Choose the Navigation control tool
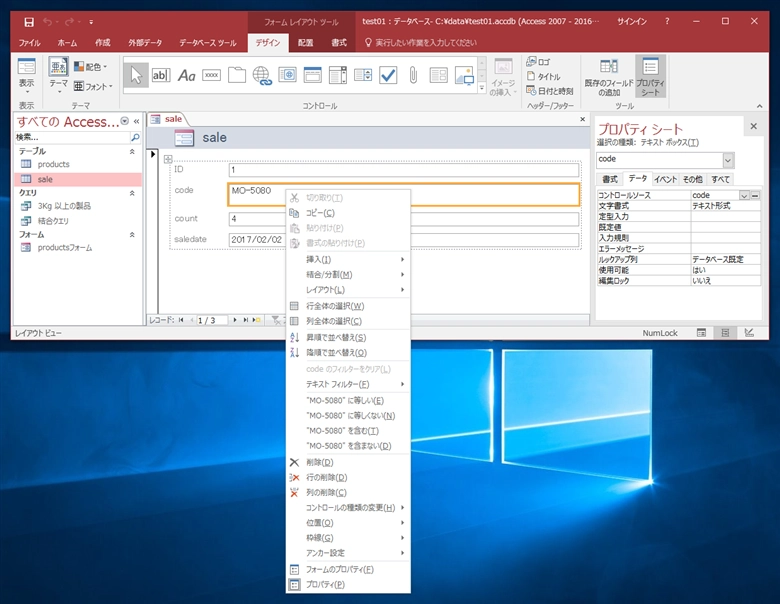The height and width of the screenshot is (604, 780). click(312, 76)
